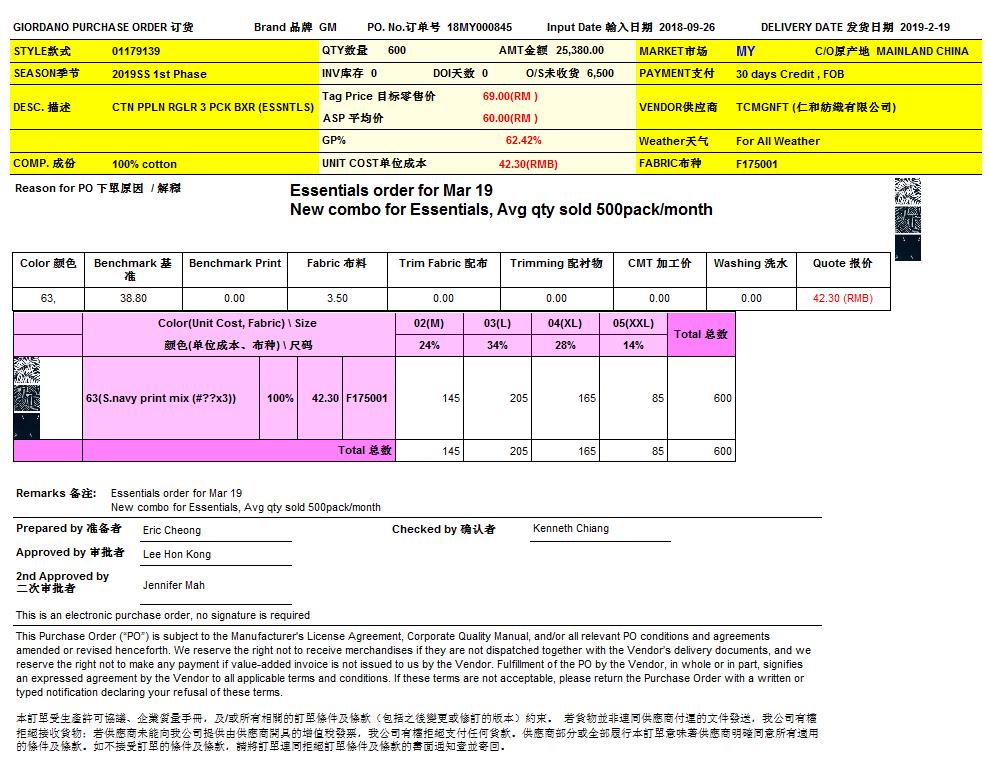This screenshot has height=775, width=990.
Task: Click the S.navy print swatch image in color row
Action: (27, 398)
